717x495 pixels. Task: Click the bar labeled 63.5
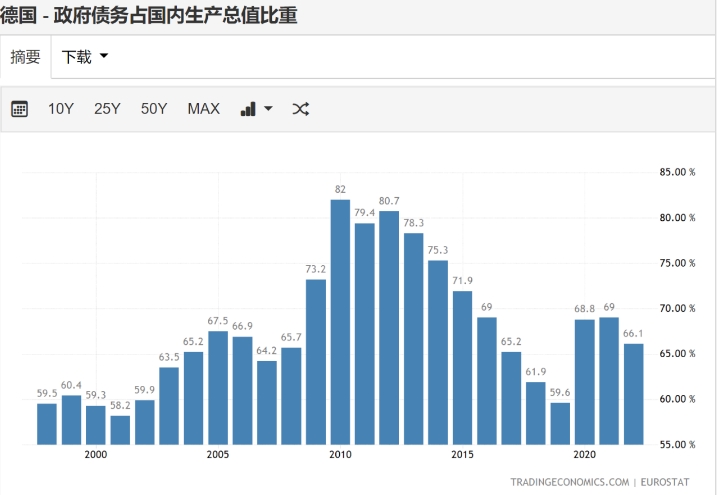[x=169, y=406]
